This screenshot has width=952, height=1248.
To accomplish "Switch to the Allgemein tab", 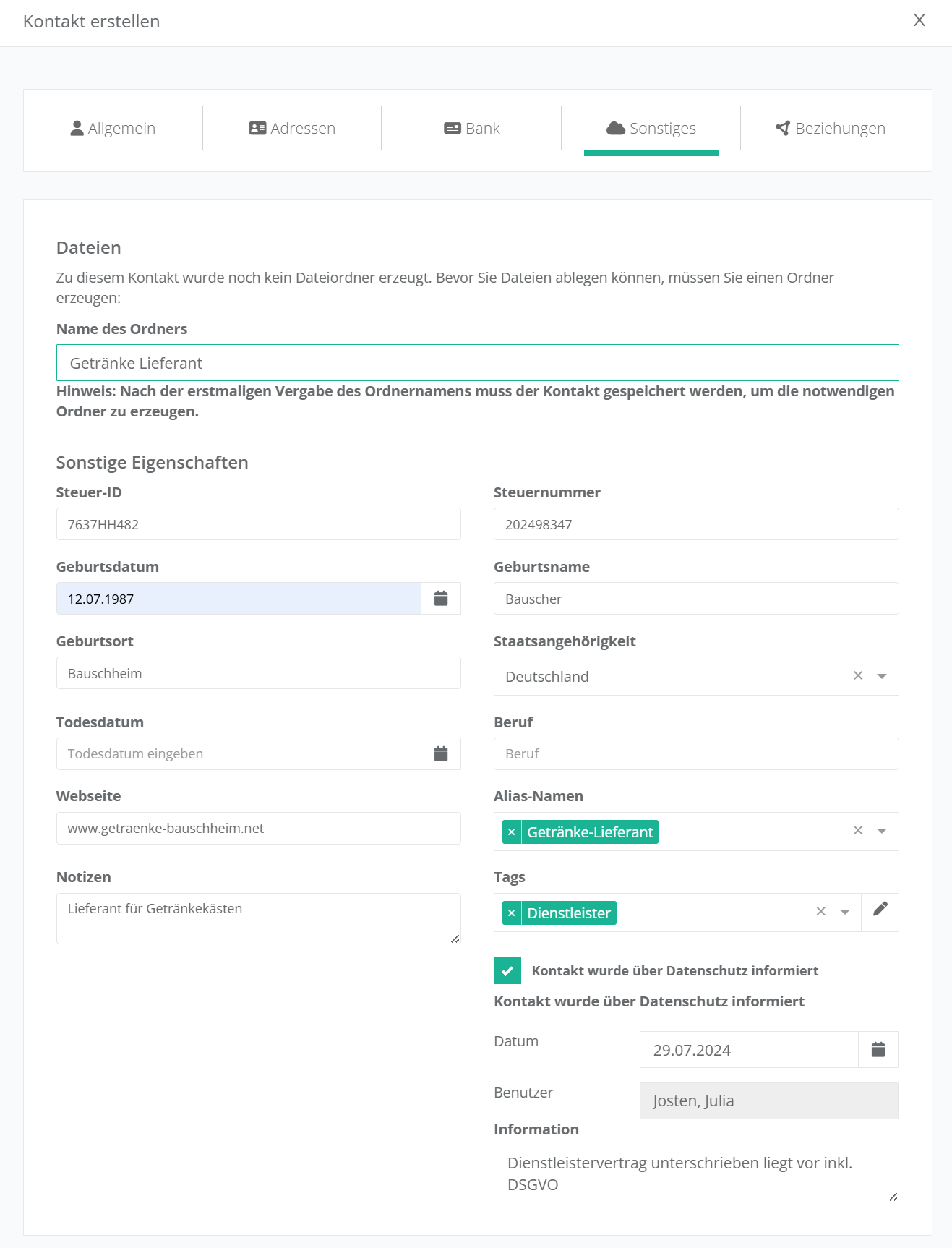I will coord(113,129).
